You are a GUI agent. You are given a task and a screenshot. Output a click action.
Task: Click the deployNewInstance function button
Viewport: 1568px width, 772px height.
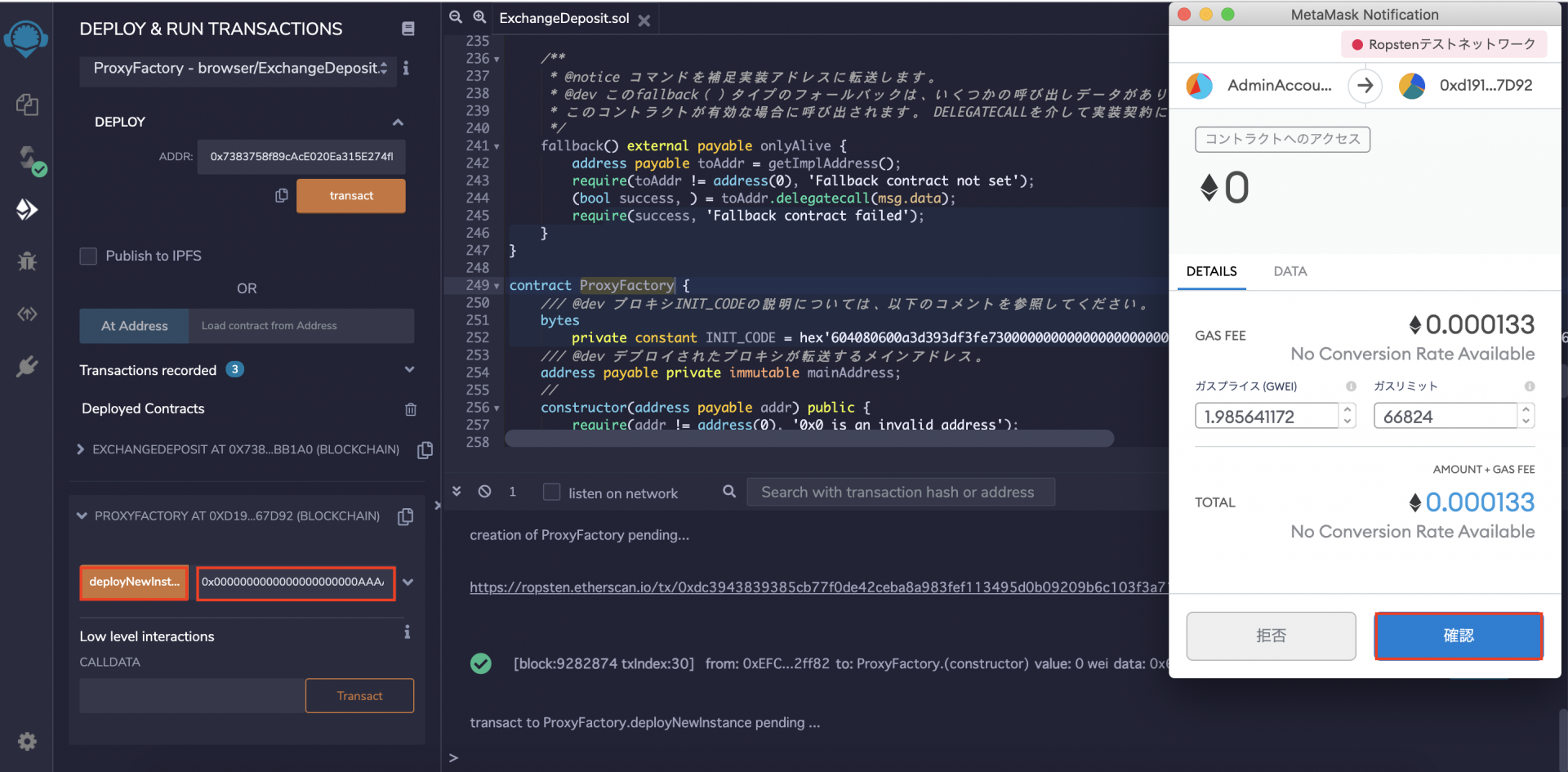click(134, 582)
